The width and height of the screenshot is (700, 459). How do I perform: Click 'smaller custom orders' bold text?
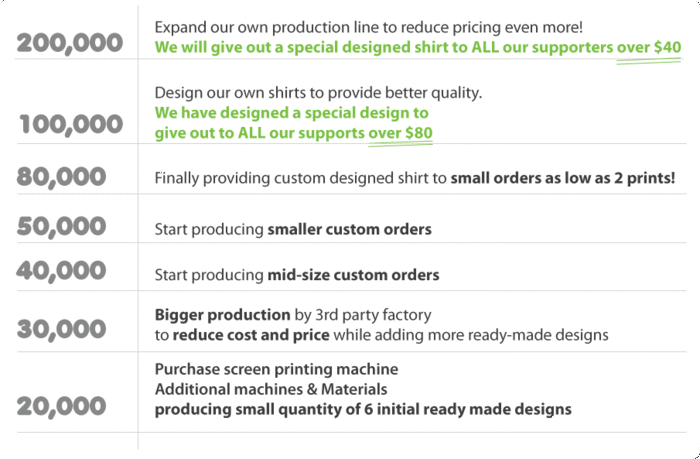(x=350, y=230)
